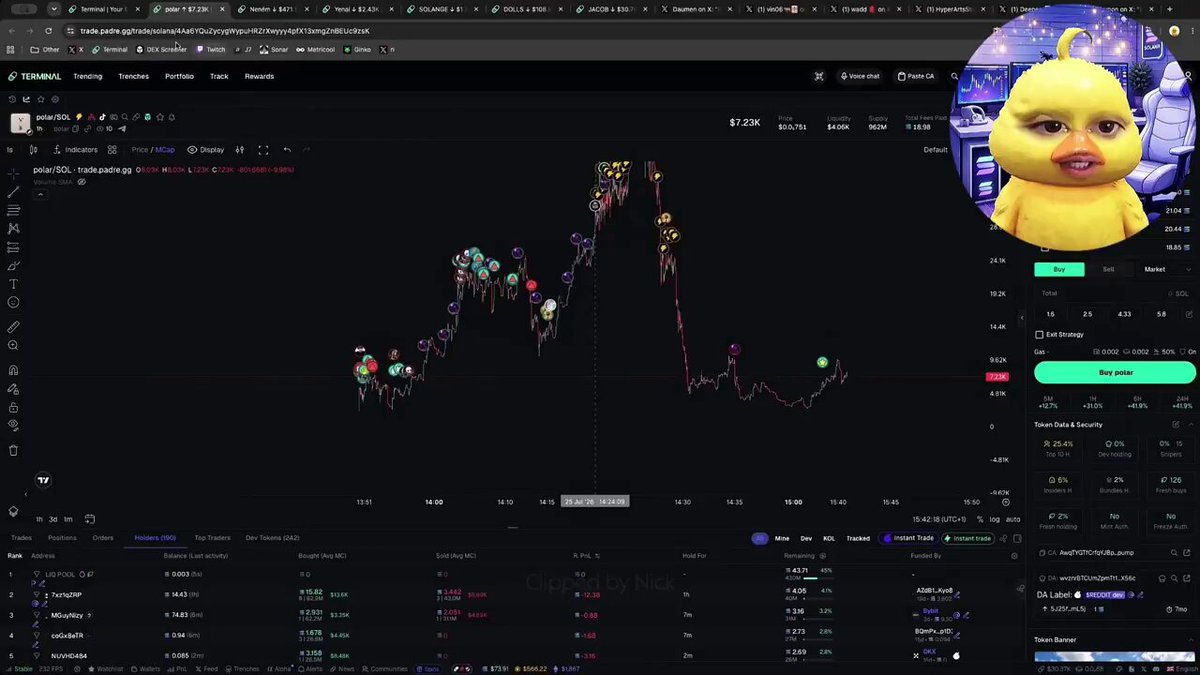Toggle Volume SMA visibility eye
The image size is (1200, 675).
(x=82, y=182)
